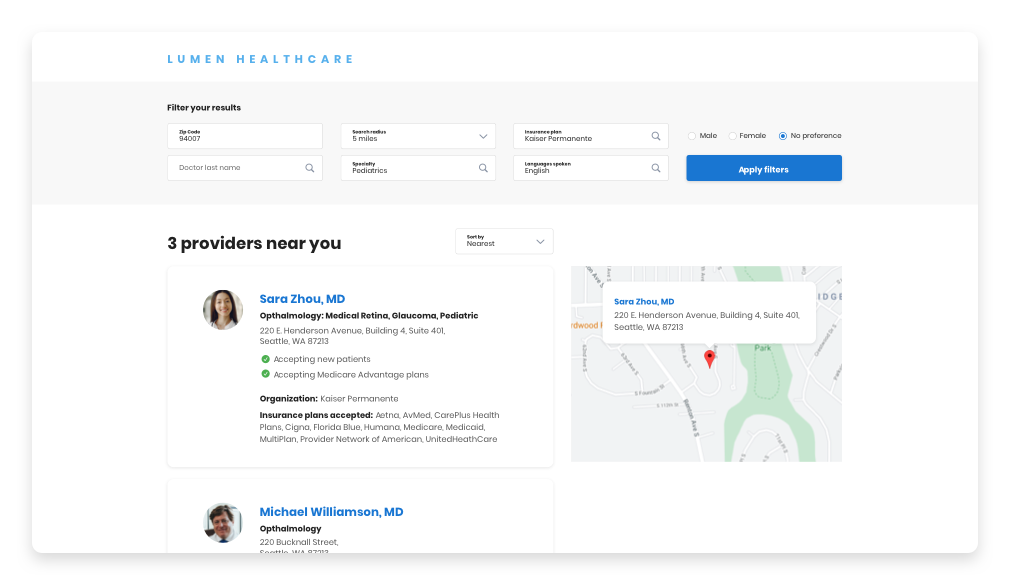Screen dimensions: 1010x585
Task: Click the Insurance plans accepted text
Action: tap(379, 427)
